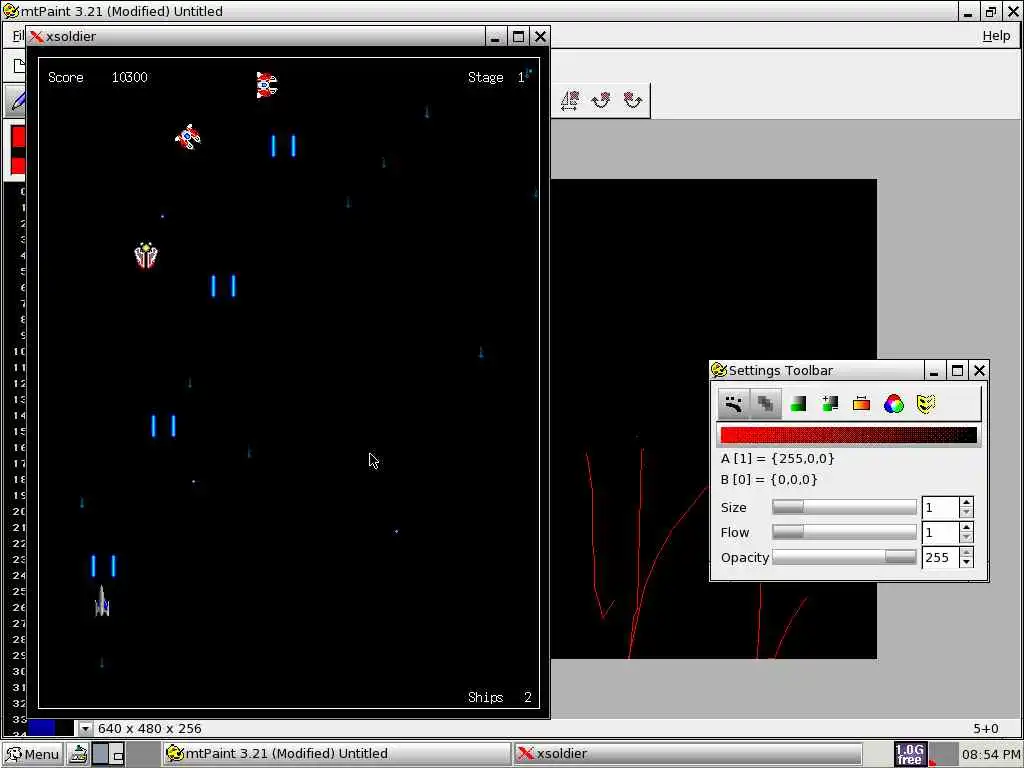The image size is (1024, 768).
Task: Open the partially hidden File menu
Action: point(19,36)
